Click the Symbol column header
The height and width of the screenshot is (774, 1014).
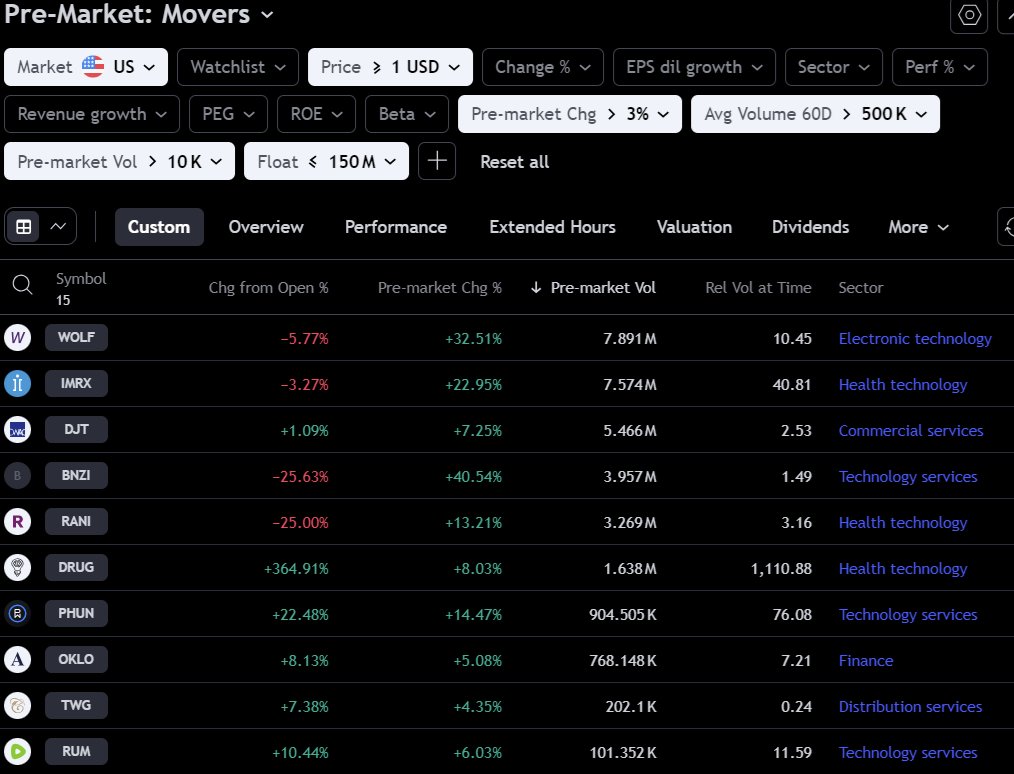(x=81, y=279)
